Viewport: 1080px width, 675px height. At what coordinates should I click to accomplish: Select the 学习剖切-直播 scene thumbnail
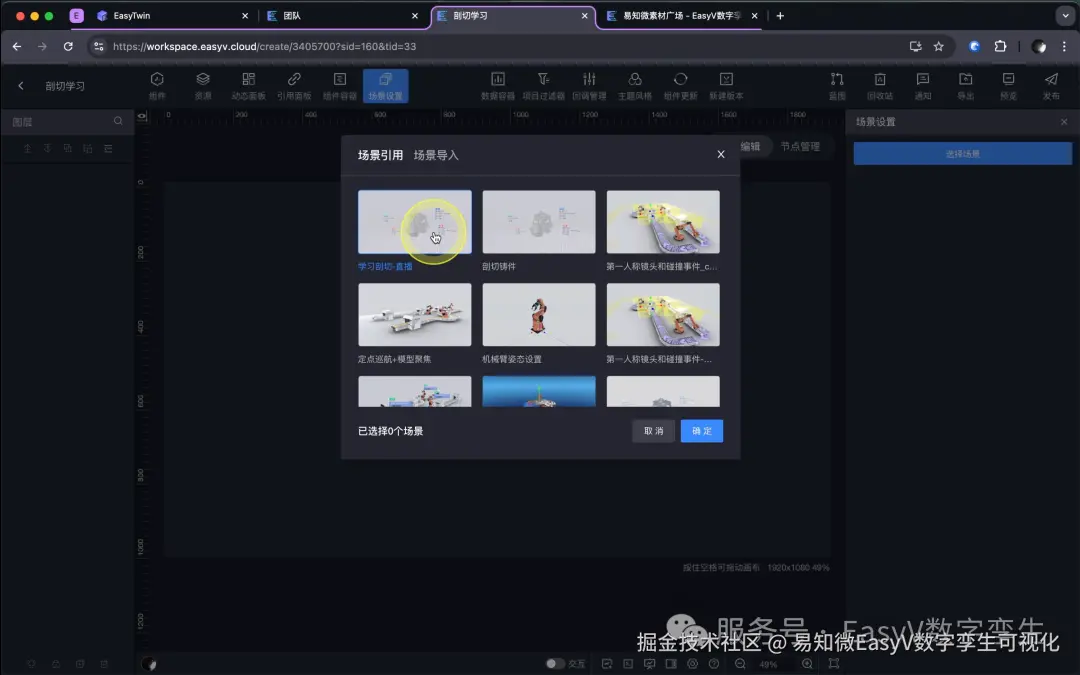tap(415, 222)
